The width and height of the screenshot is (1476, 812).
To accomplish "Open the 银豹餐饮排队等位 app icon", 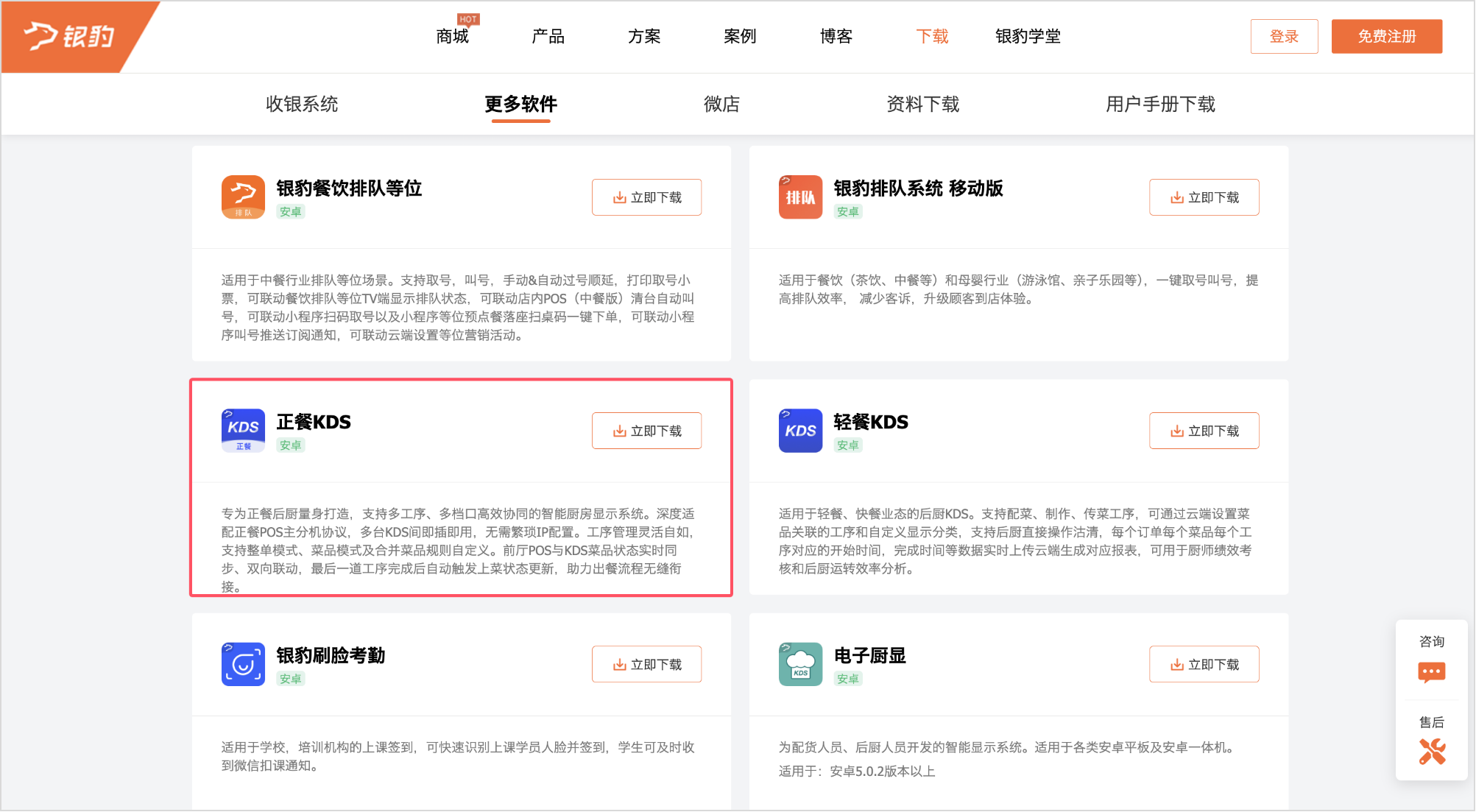I will click(x=243, y=197).
